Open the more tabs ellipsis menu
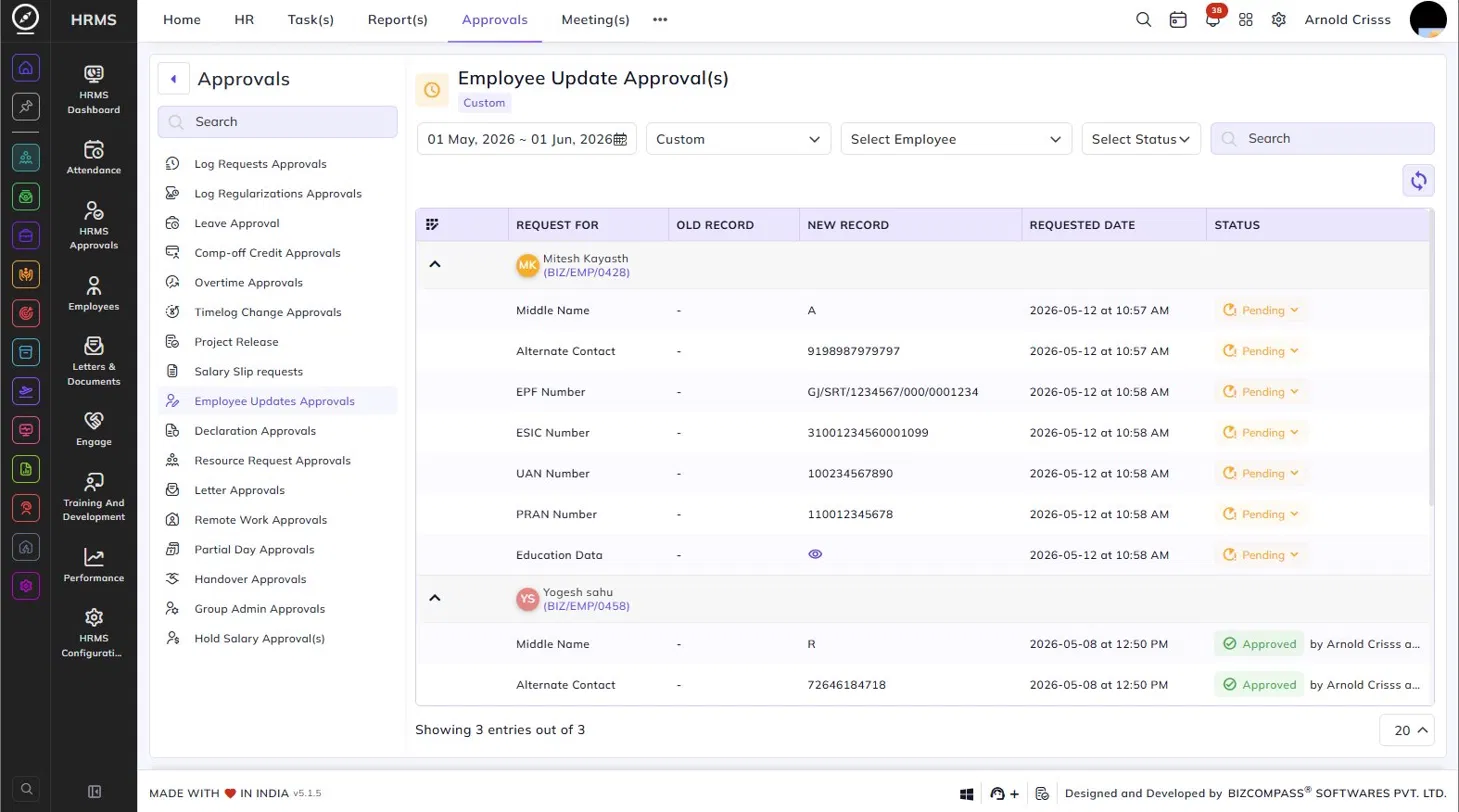The height and width of the screenshot is (812, 1459). (x=660, y=20)
